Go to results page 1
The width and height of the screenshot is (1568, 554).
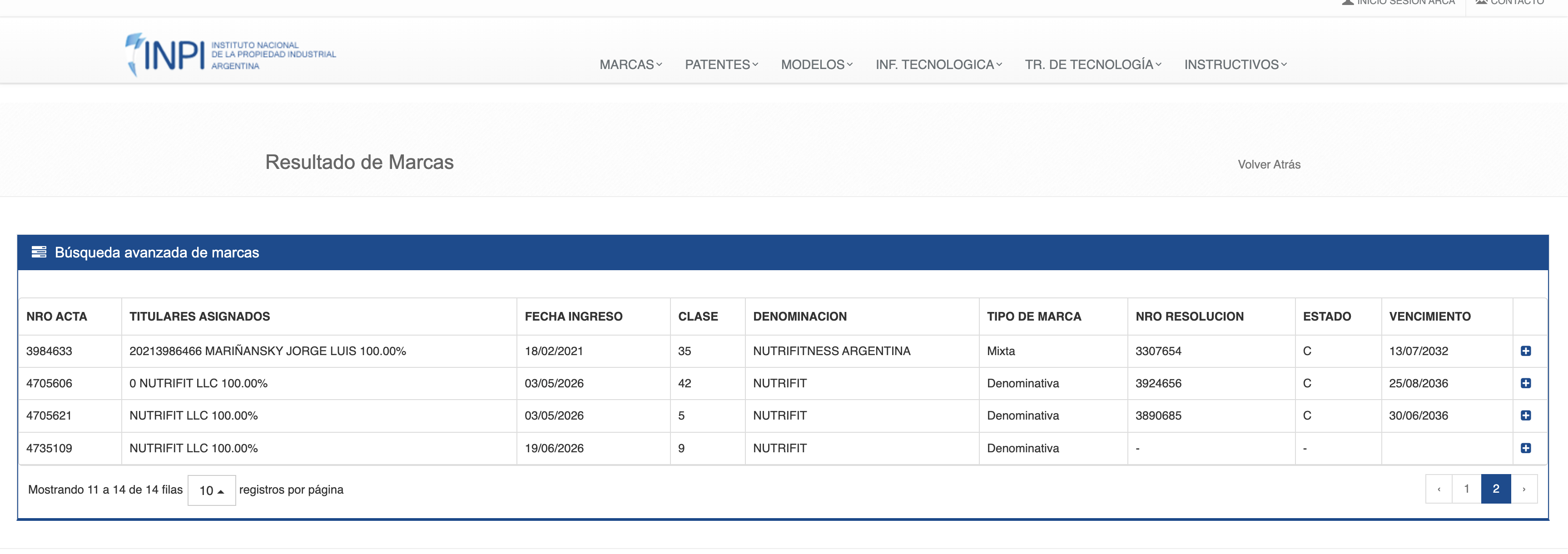coord(1466,489)
